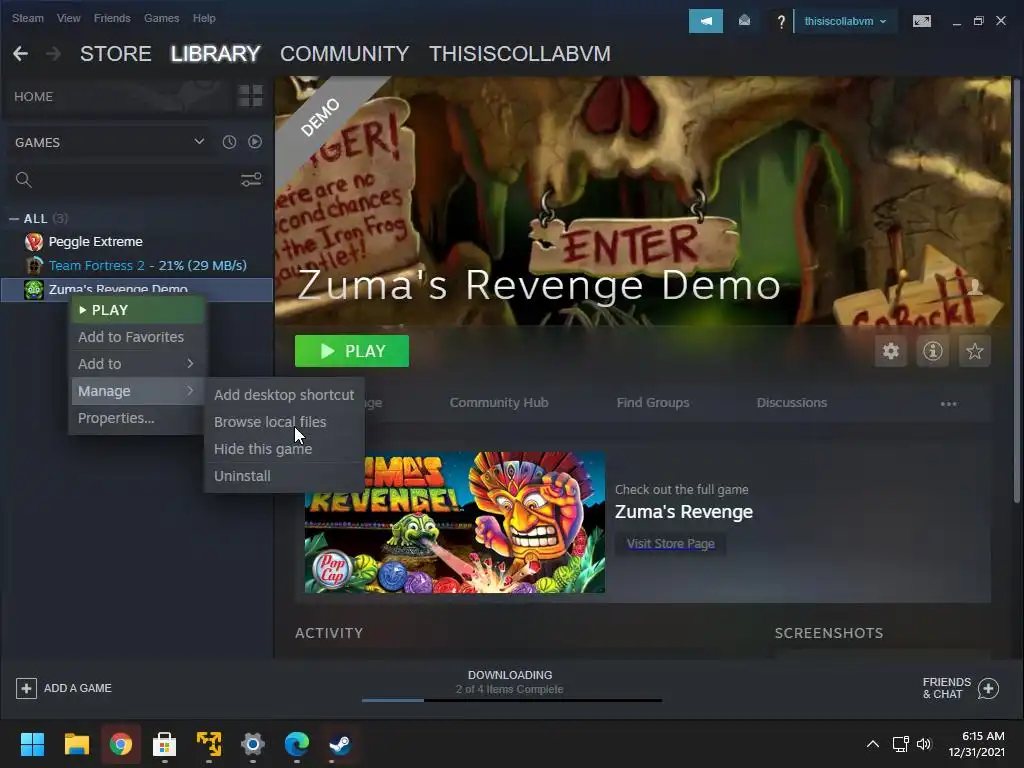
Task: Expand the Manage submenu
Action: click(136, 391)
